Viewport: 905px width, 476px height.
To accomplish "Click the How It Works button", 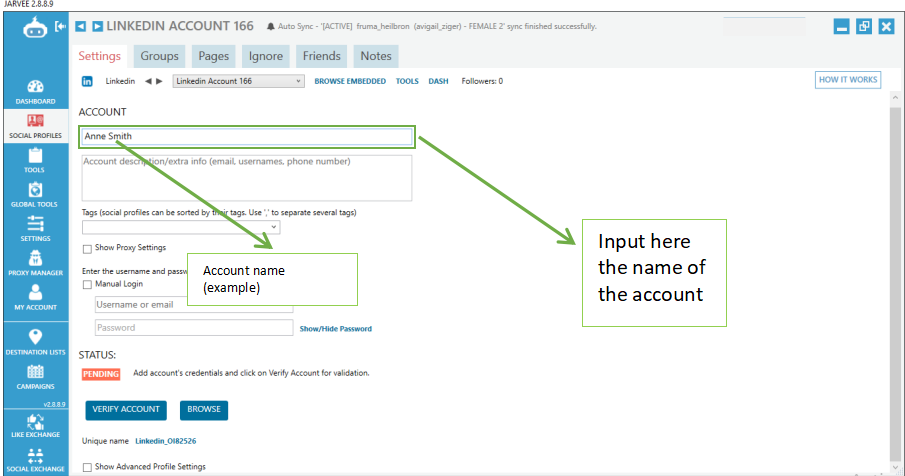I will click(x=848, y=80).
